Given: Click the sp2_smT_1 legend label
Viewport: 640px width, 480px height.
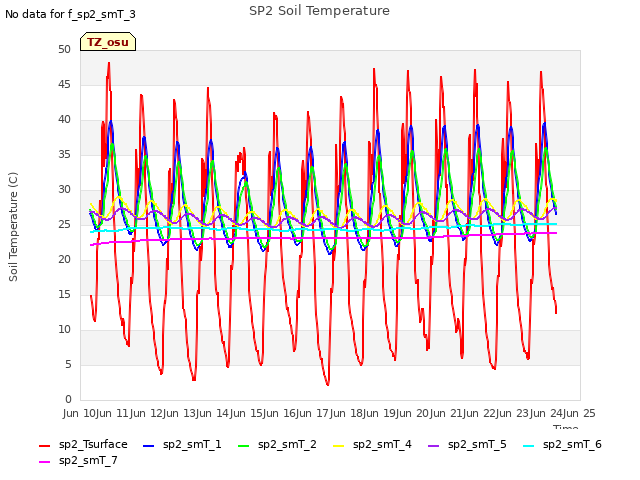Looking at the screenshot, I should 192,444.
